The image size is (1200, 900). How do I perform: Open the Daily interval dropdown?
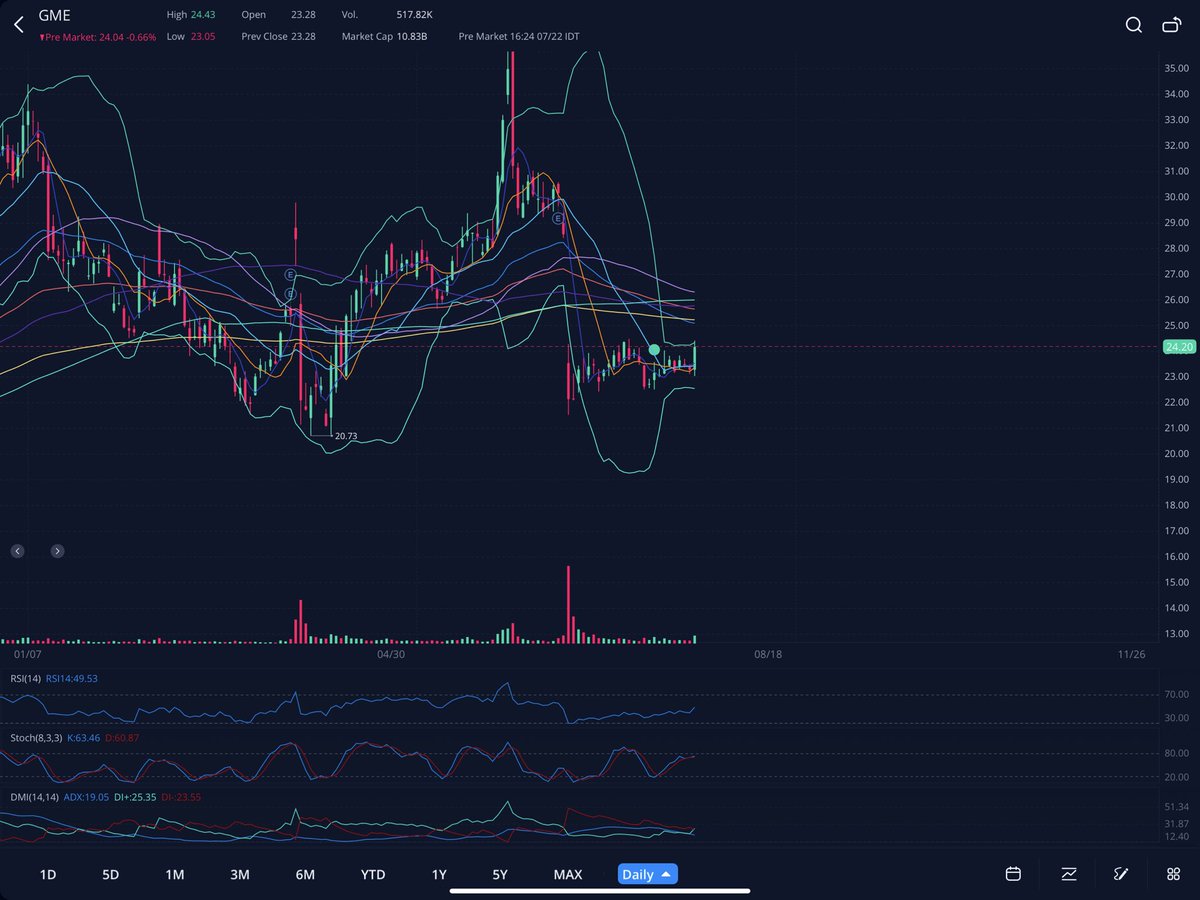[x=648, y=874]
